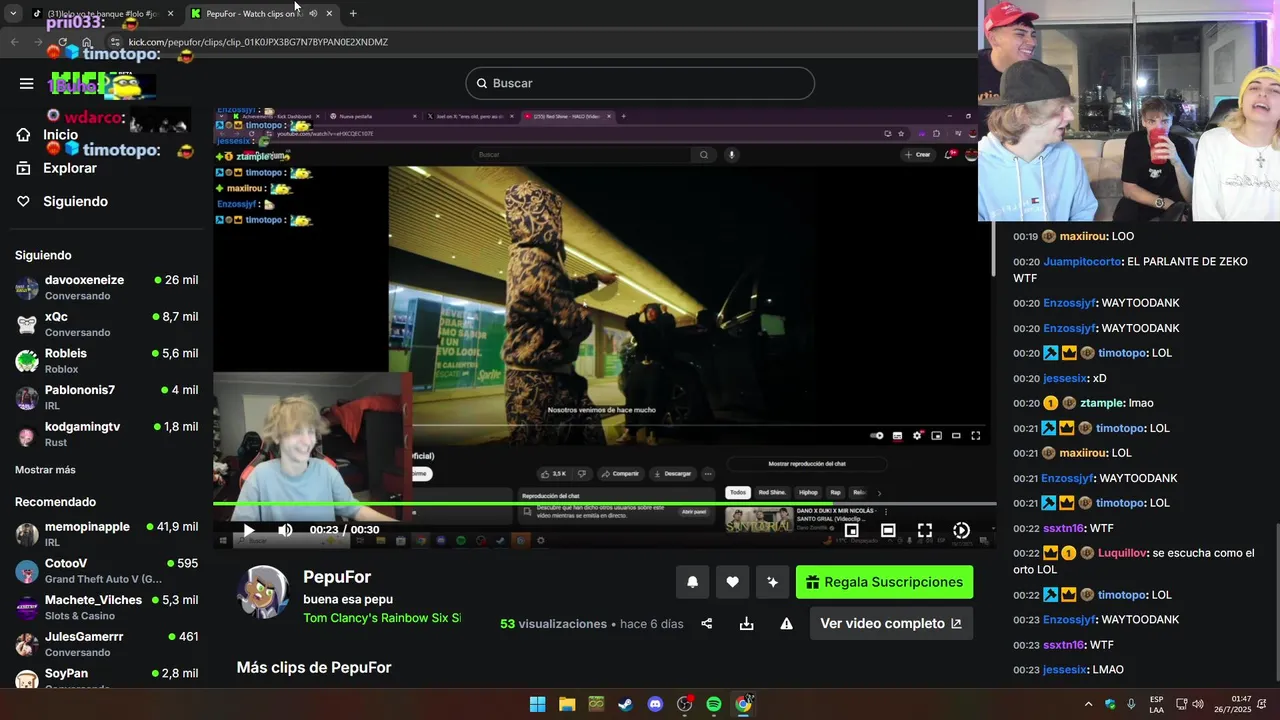Click the microphone icon in system tray

(1131, 704)
